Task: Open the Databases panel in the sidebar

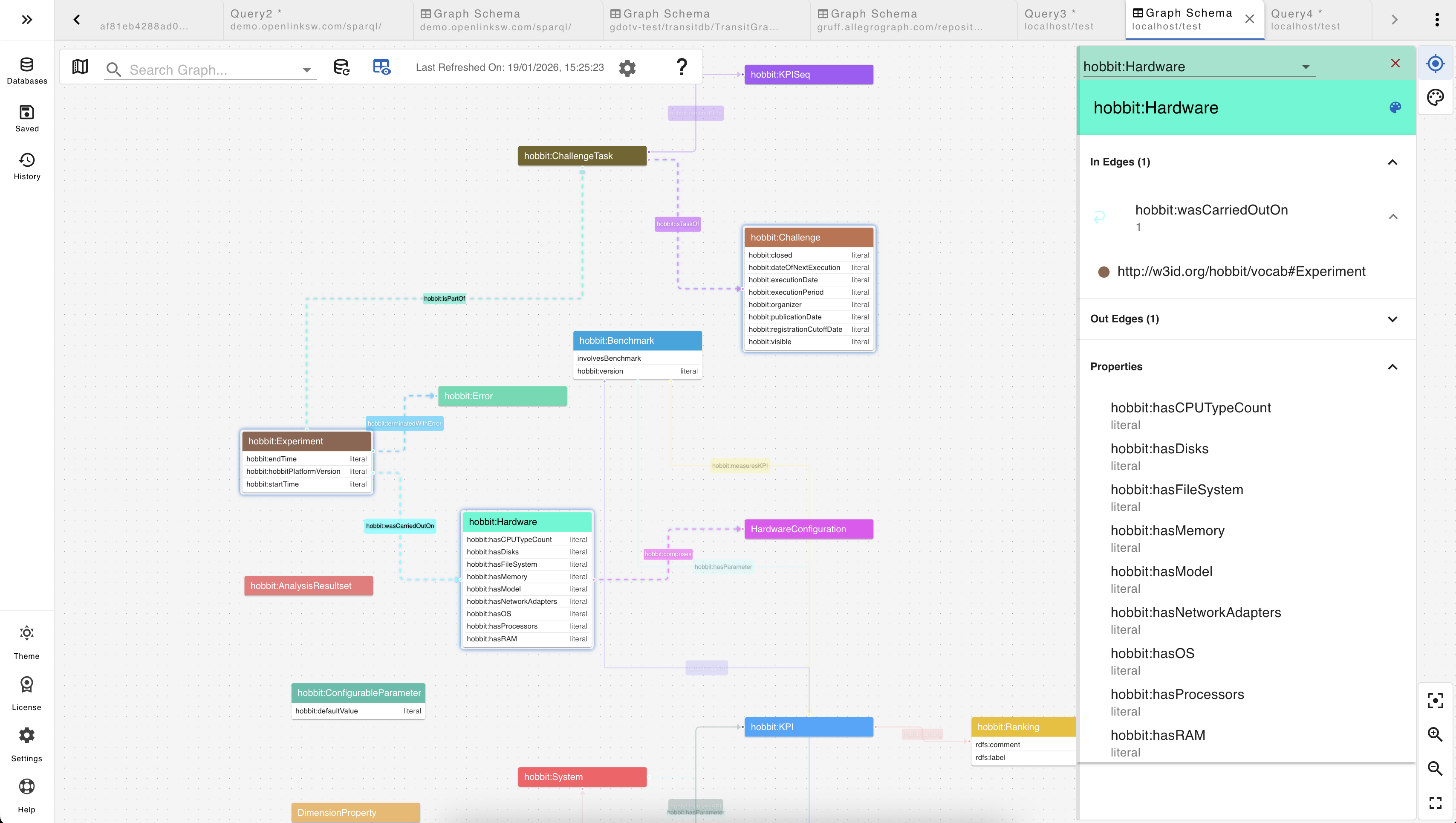Action: pyautogui.click(x=26, y=70)
